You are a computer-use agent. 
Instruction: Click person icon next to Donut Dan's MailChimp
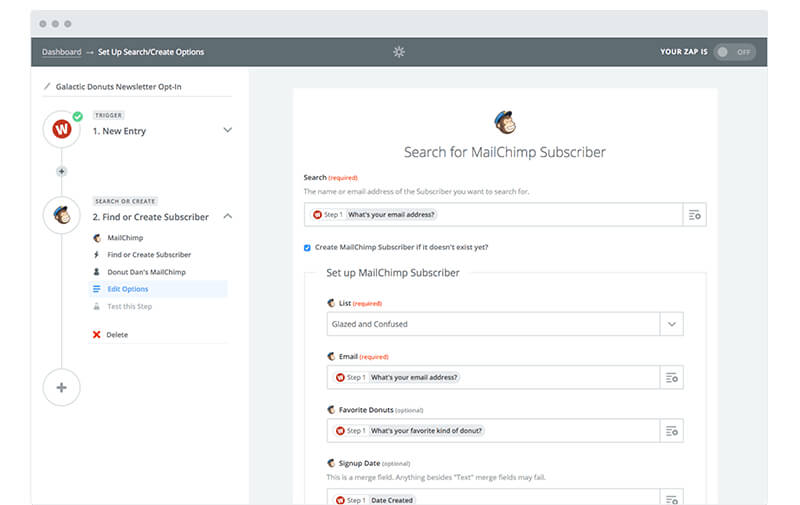tap(96, 272)
